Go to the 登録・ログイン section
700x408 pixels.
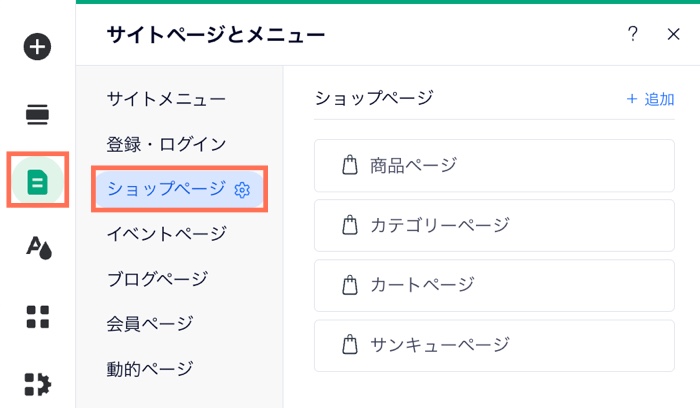166,144
